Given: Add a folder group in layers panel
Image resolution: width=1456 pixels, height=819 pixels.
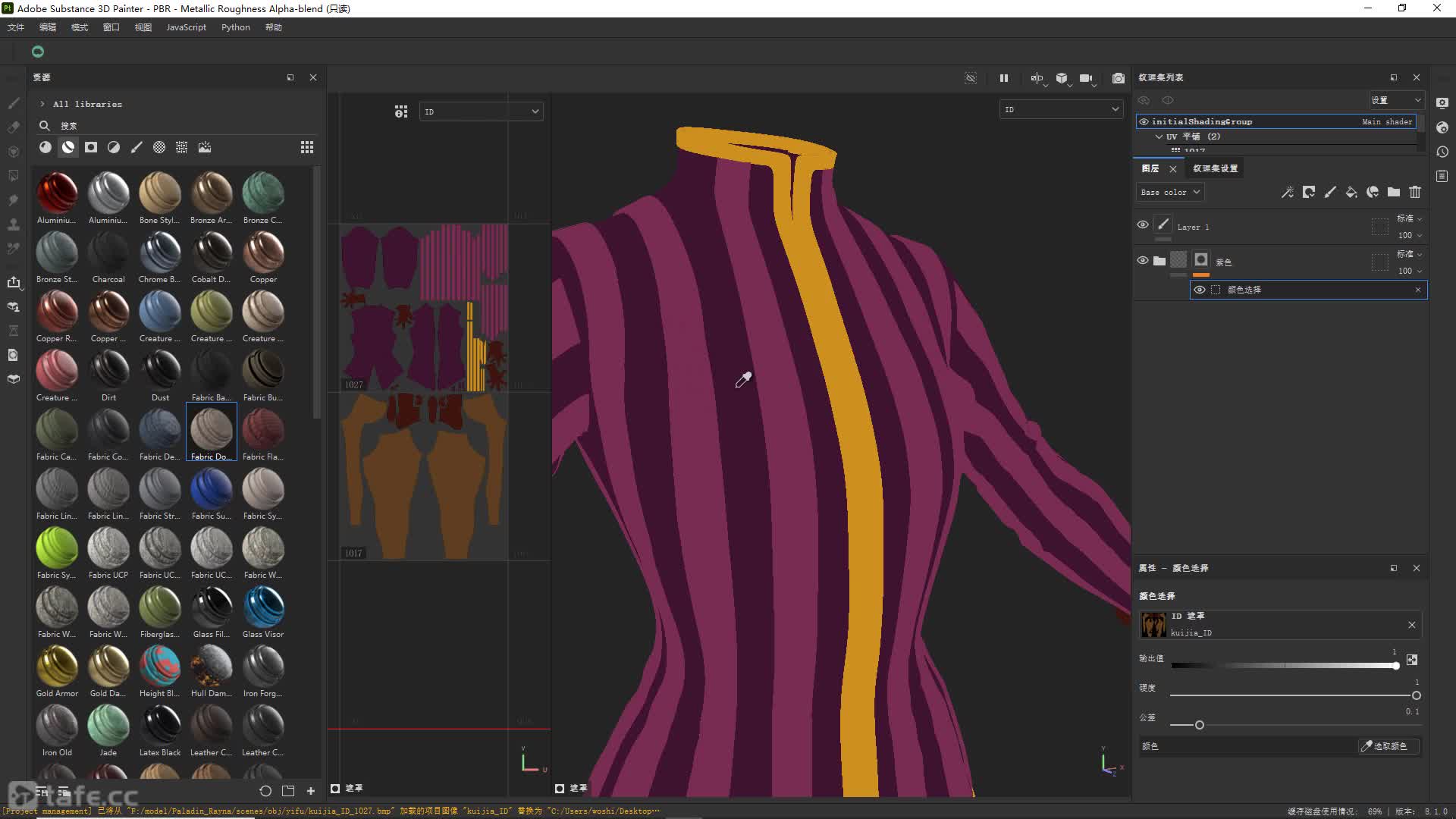Looking at the screenshot, I should click(x=1394, y=193).
